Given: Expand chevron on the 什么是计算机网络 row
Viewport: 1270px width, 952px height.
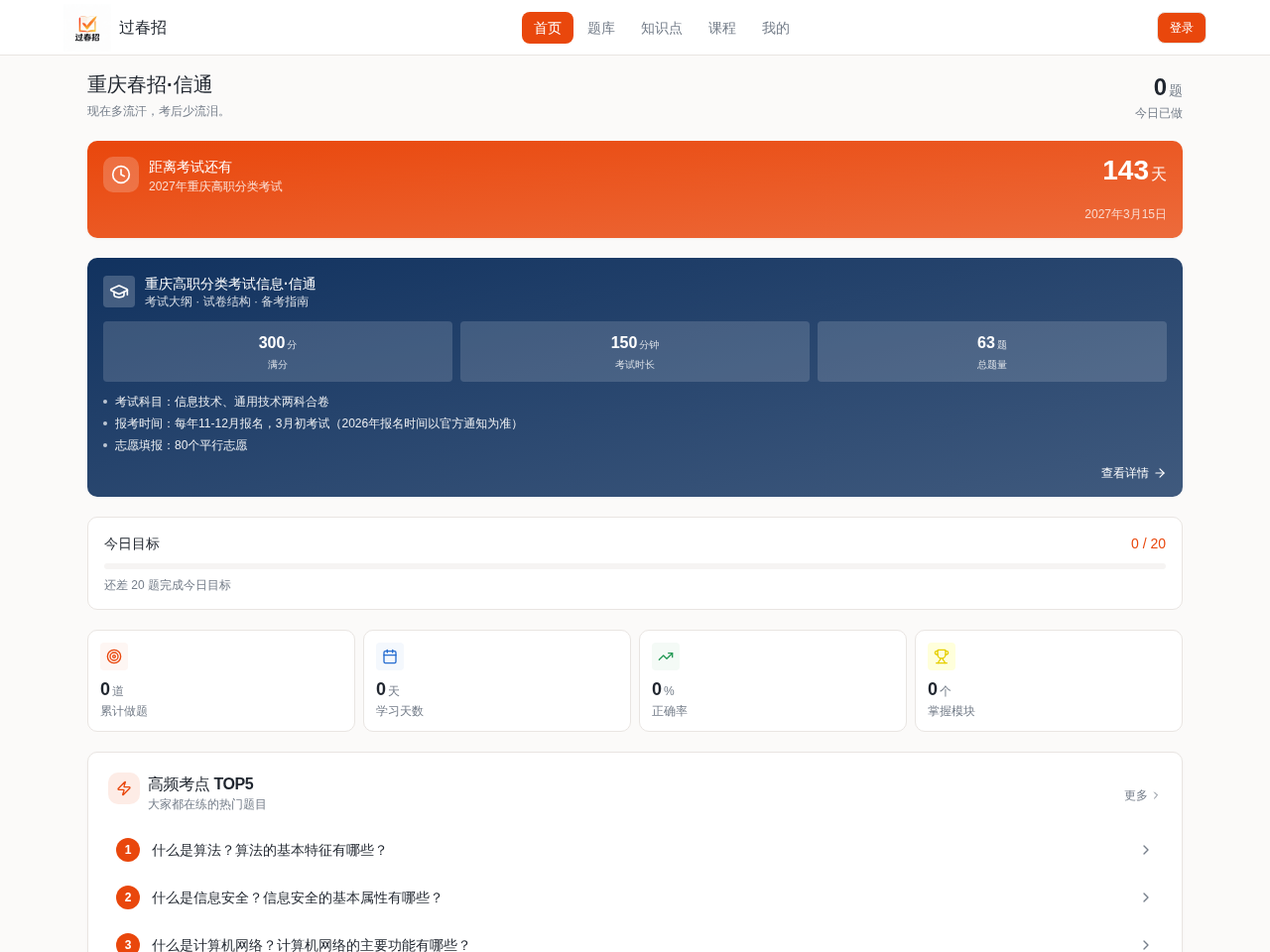Looking at the screenshot, I should (1146, 945).
